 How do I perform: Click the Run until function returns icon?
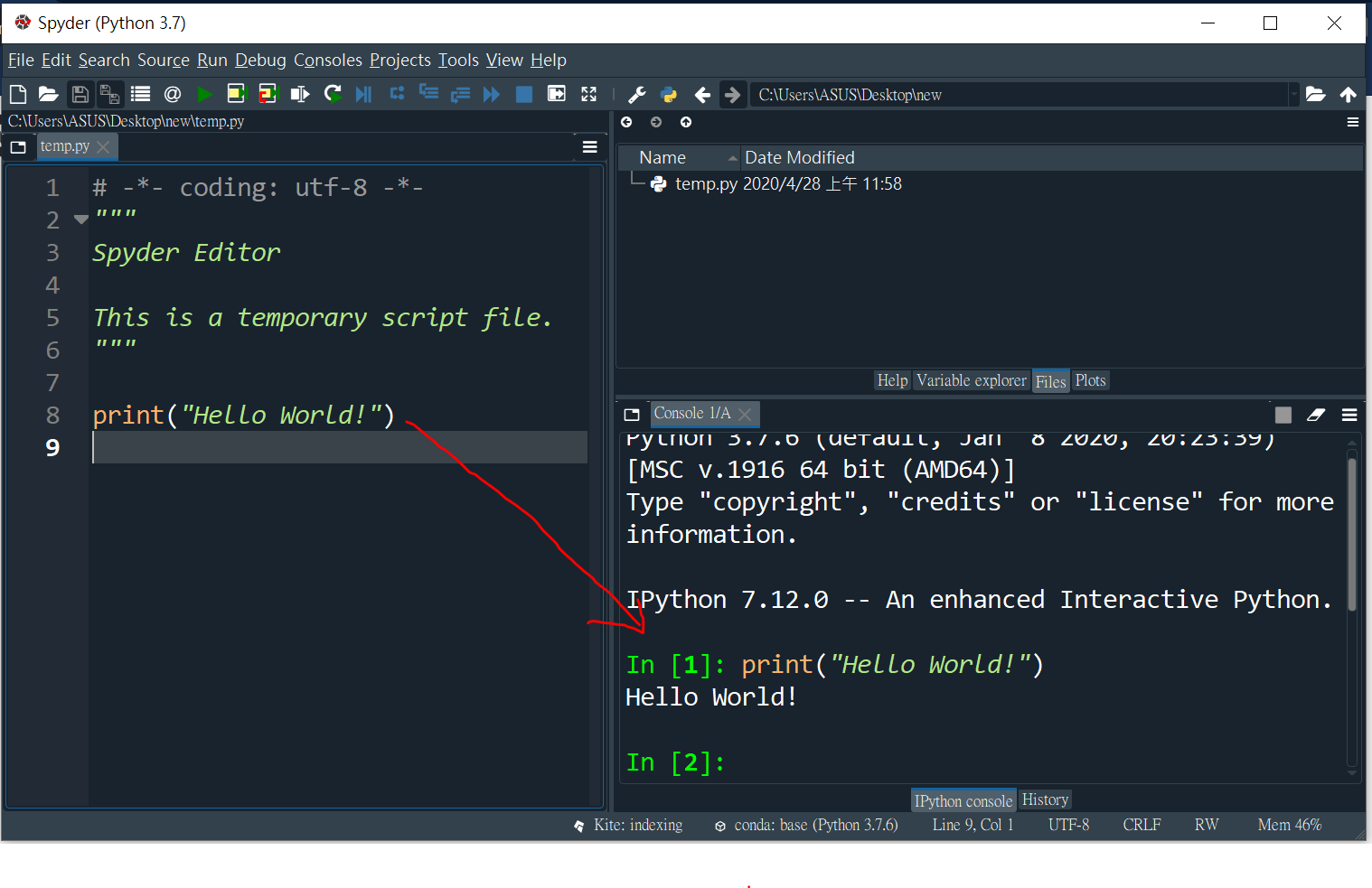(x=461, y=94)
